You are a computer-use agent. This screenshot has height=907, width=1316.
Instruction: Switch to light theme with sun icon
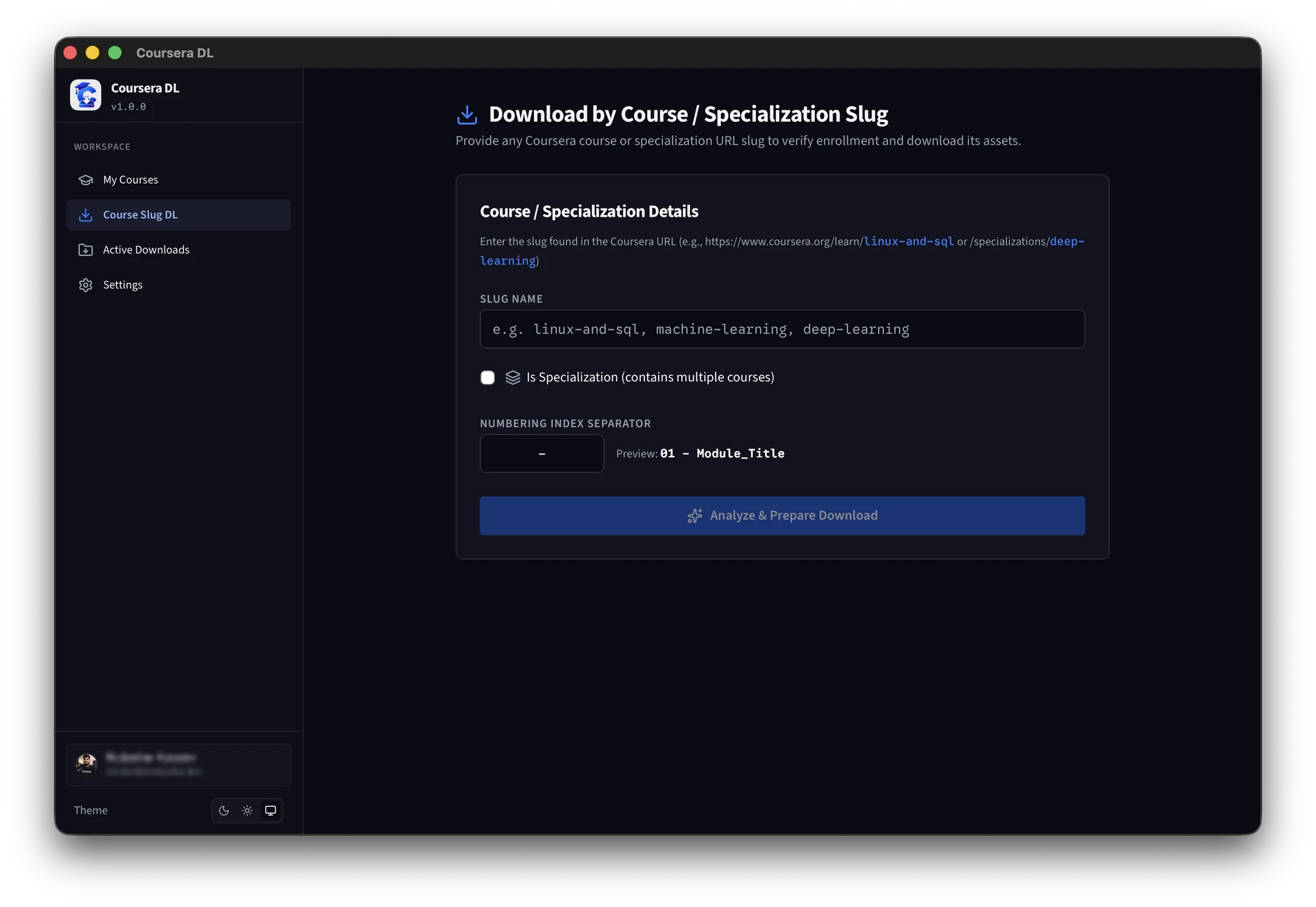(x=247, y=810)
